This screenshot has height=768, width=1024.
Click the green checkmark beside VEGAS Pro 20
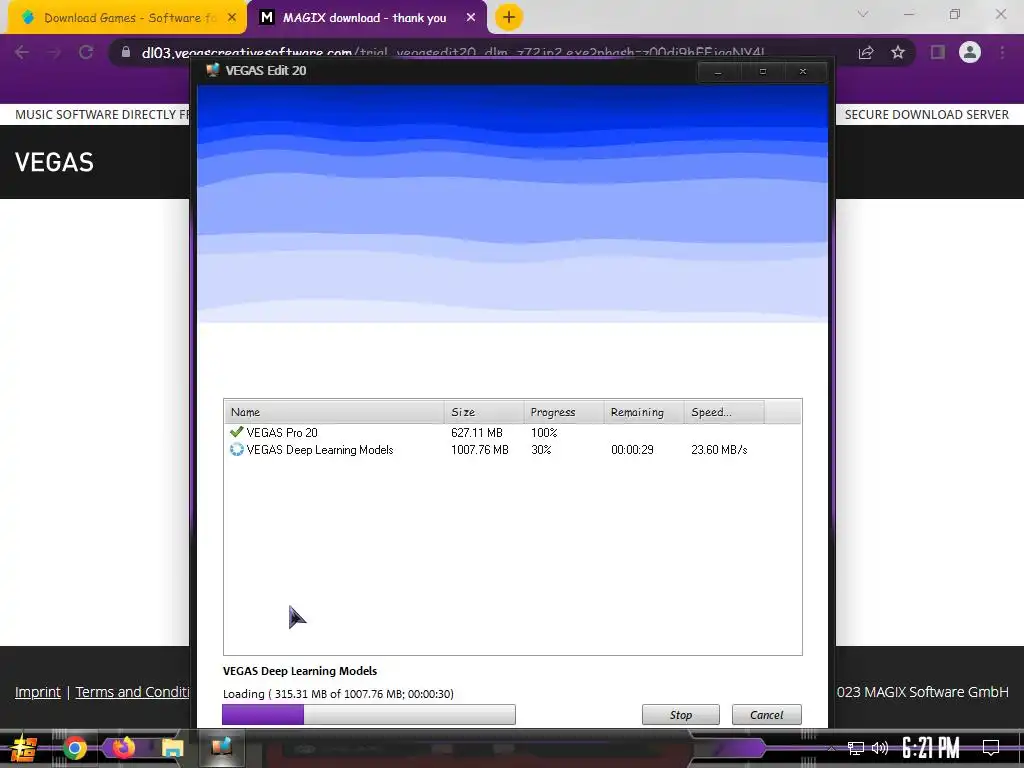[236, 432]
